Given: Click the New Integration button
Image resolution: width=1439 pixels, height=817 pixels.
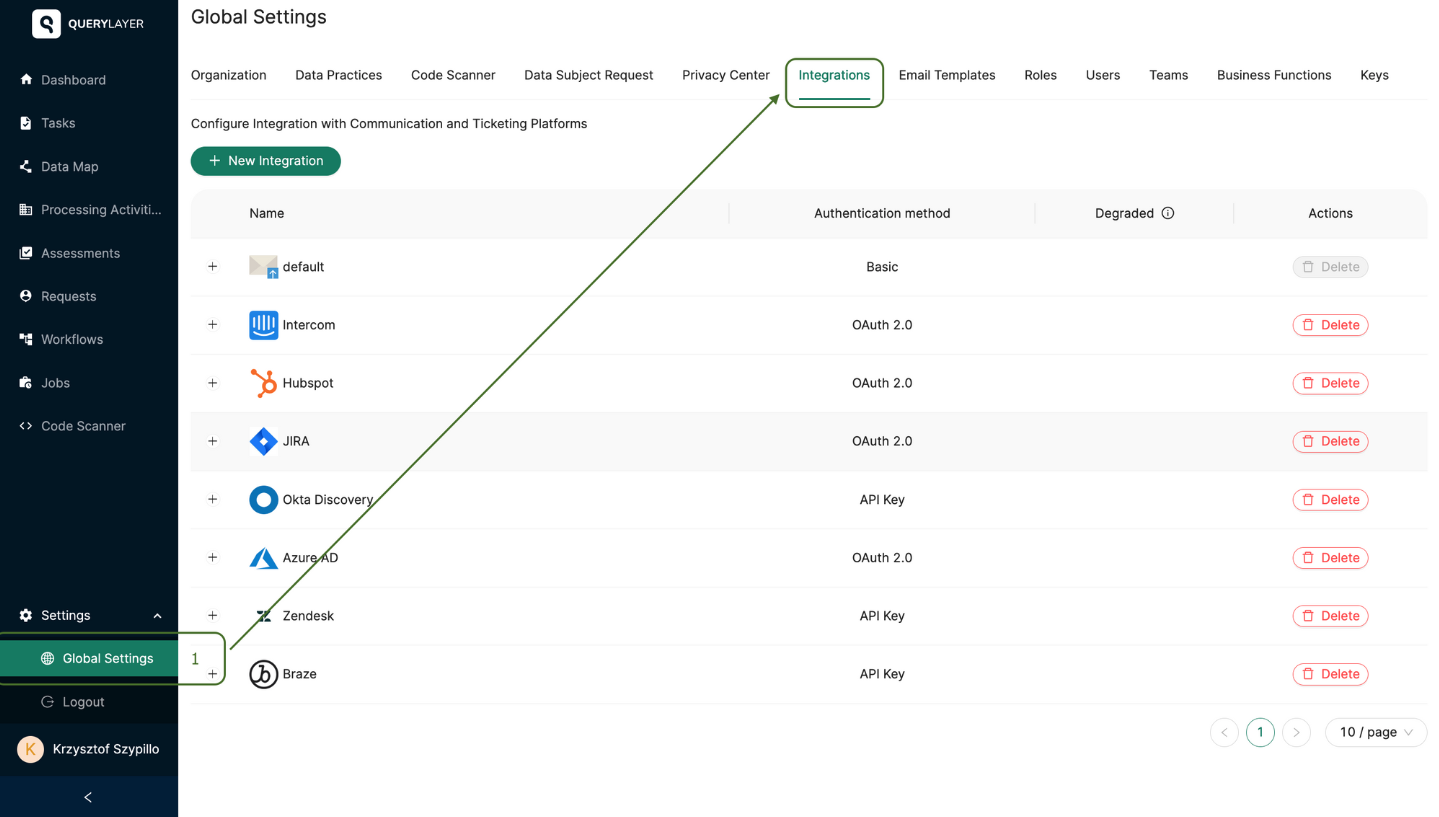Looking at the screenshot, I should click(265, 161).
